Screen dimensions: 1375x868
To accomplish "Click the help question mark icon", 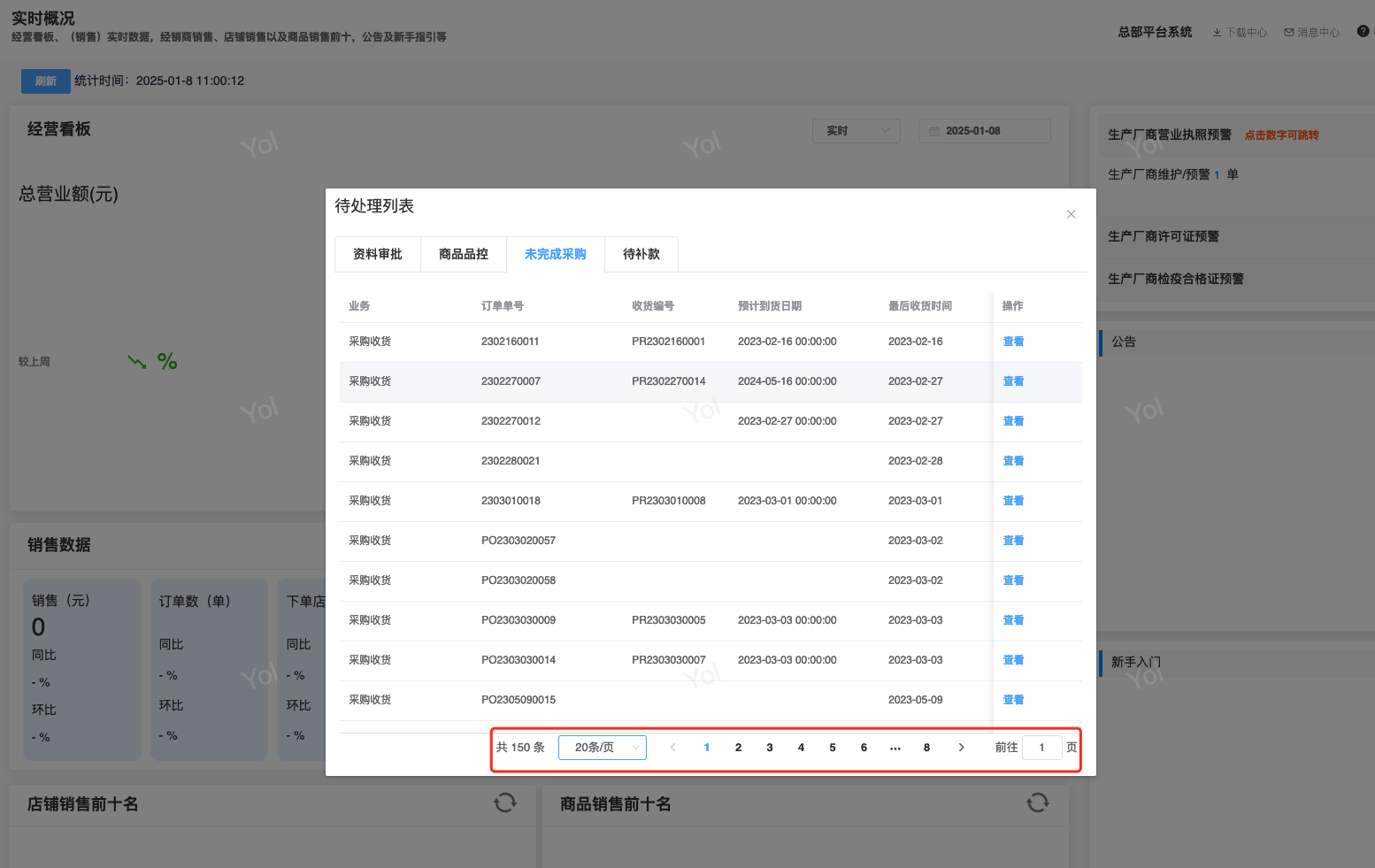I will 1363,31.
